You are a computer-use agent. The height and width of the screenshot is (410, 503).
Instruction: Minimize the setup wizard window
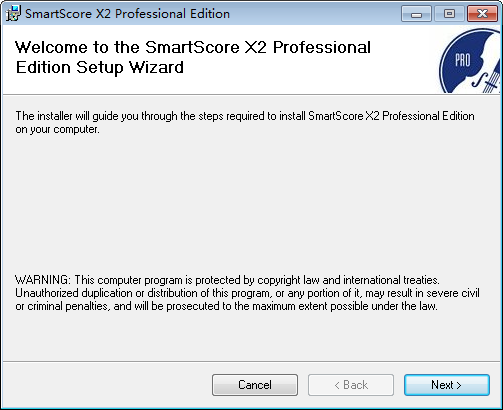pyautogui.click(x=416, y=14)
